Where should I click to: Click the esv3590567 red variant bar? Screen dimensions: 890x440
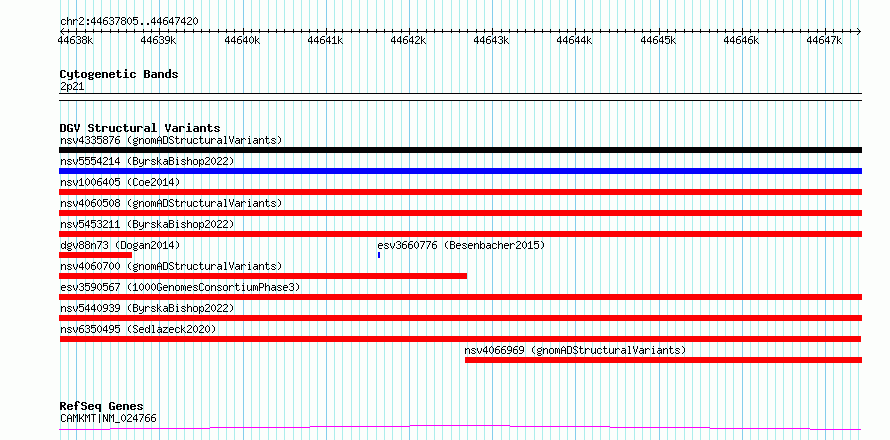point(460,297)
